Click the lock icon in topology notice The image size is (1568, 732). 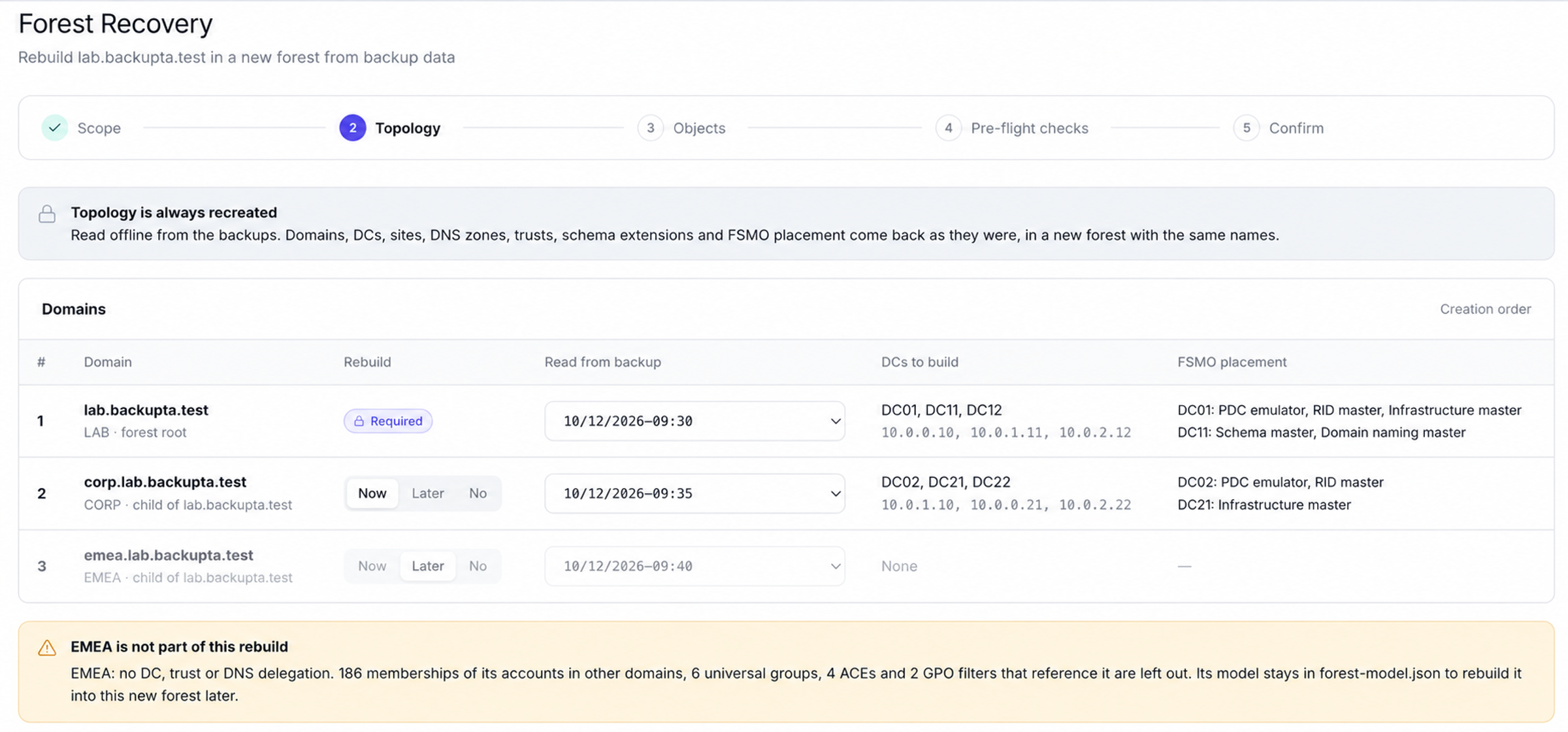pyautogui.click(x=47, y=214)
